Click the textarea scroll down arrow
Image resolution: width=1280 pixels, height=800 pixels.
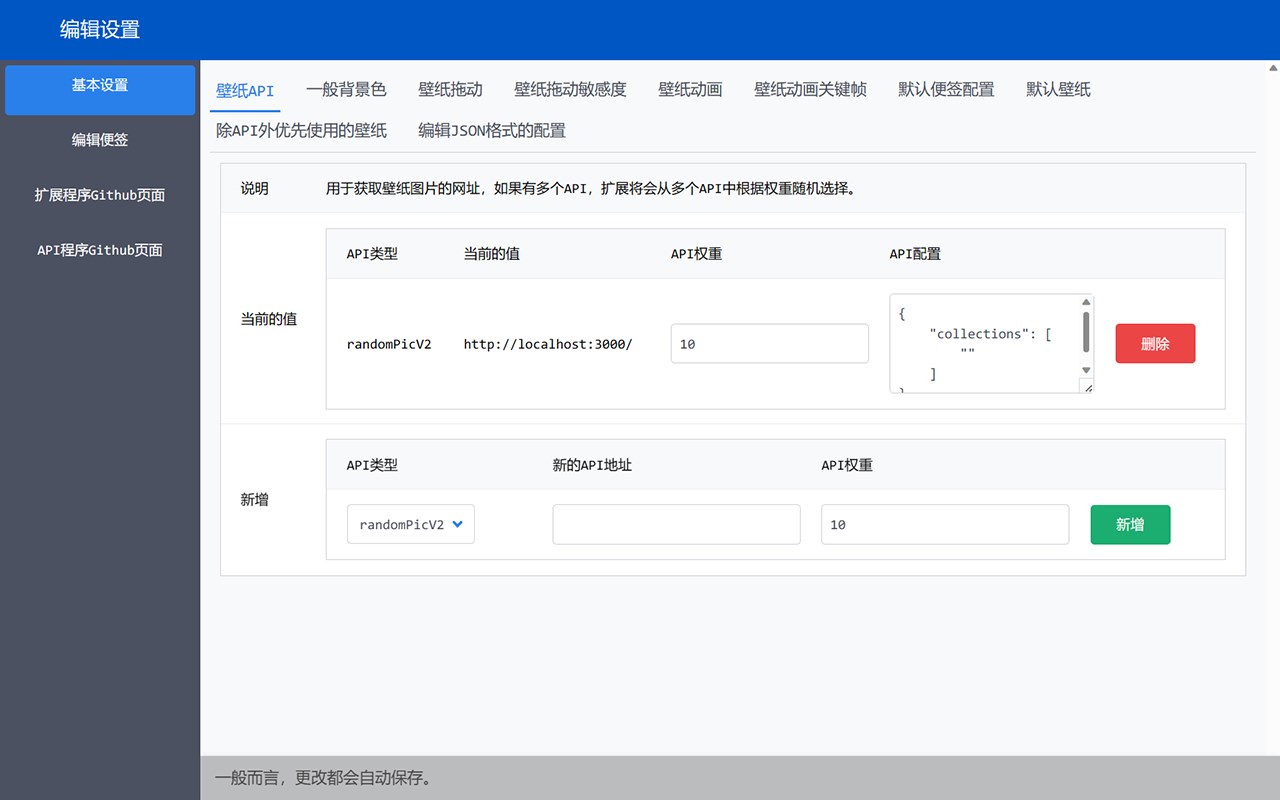pos(1086,370)
